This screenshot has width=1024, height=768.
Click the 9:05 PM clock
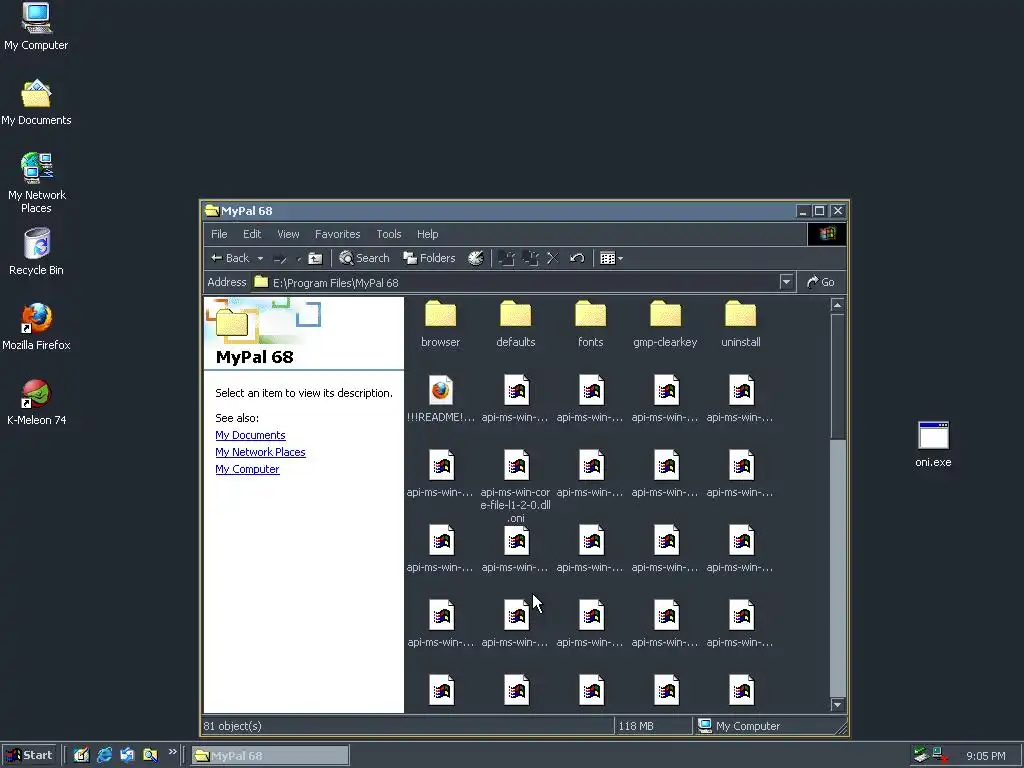tap(985, 756)
